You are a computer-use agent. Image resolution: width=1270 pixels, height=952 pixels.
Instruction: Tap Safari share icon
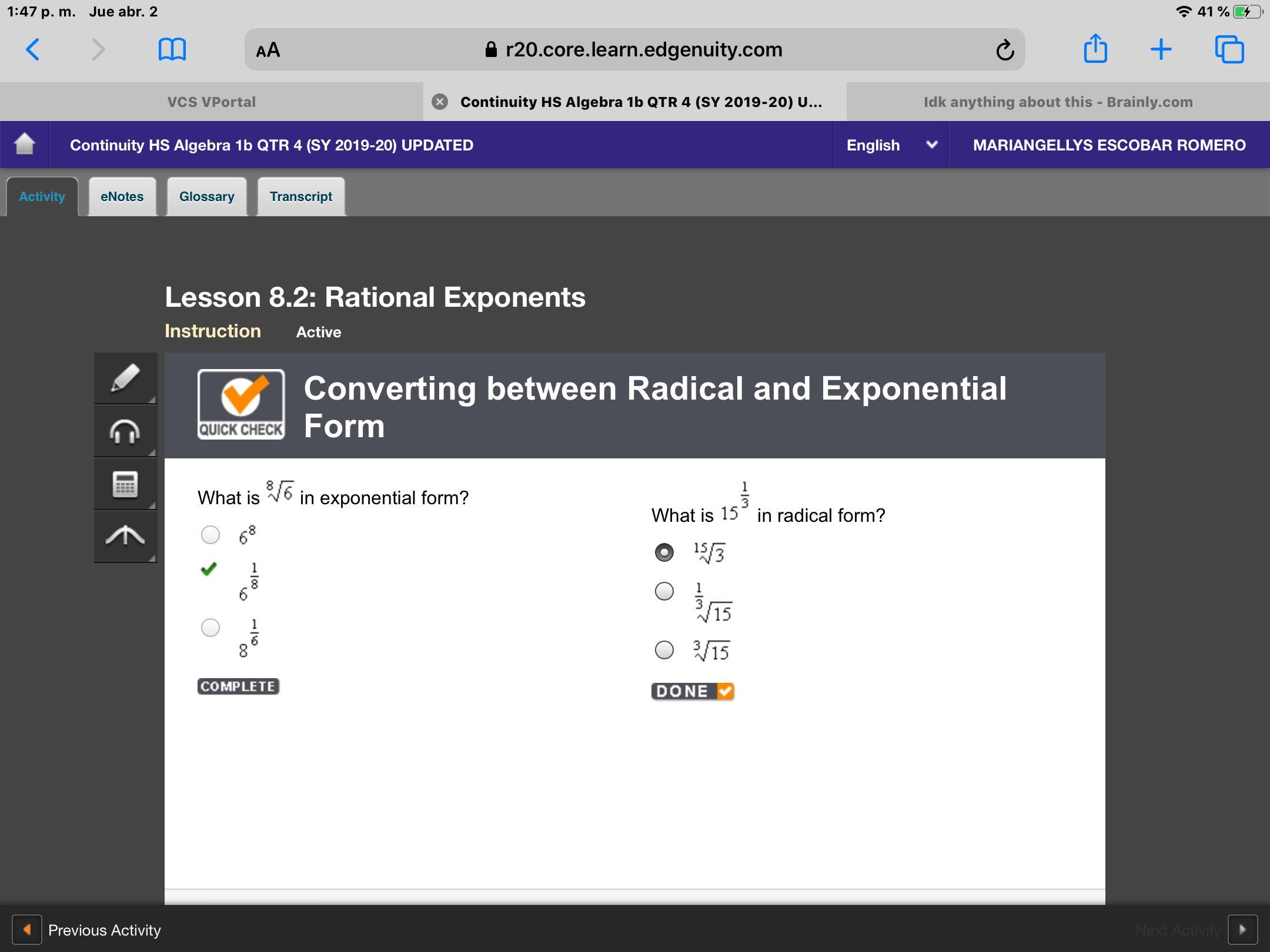pyautogui.click(x=1095, y=49)
